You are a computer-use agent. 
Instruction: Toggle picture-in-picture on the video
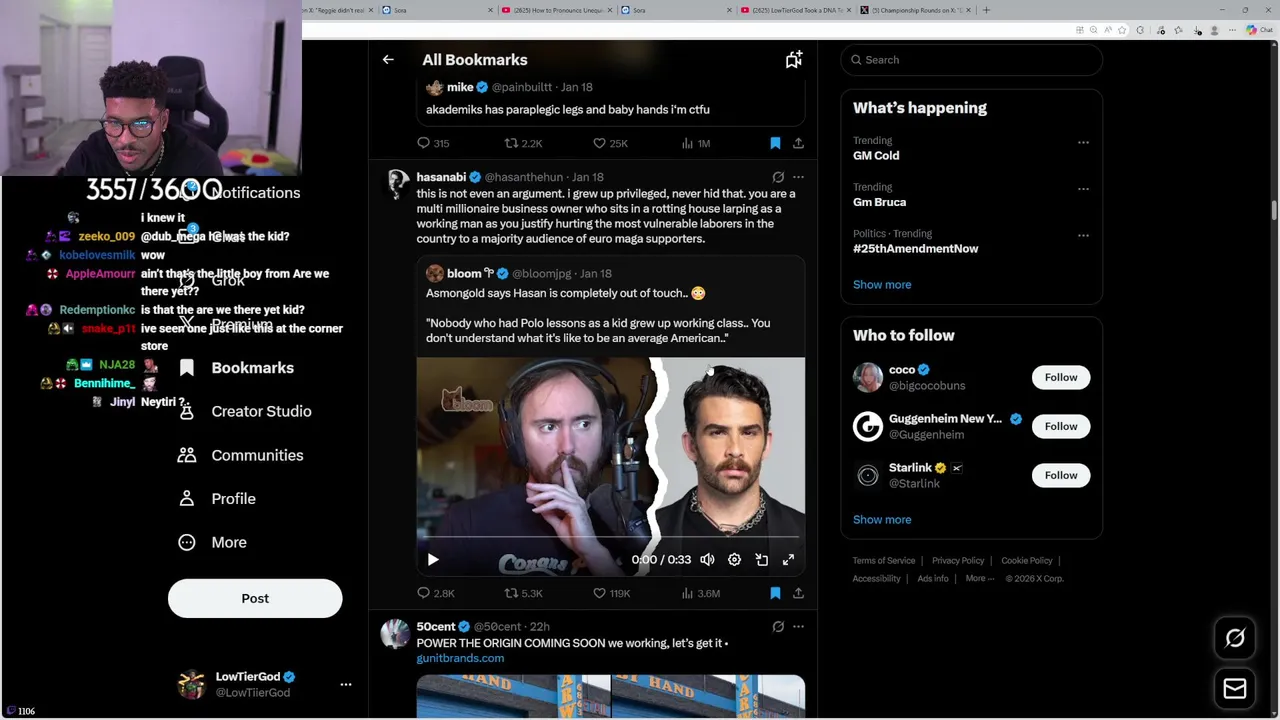(761, 560)
